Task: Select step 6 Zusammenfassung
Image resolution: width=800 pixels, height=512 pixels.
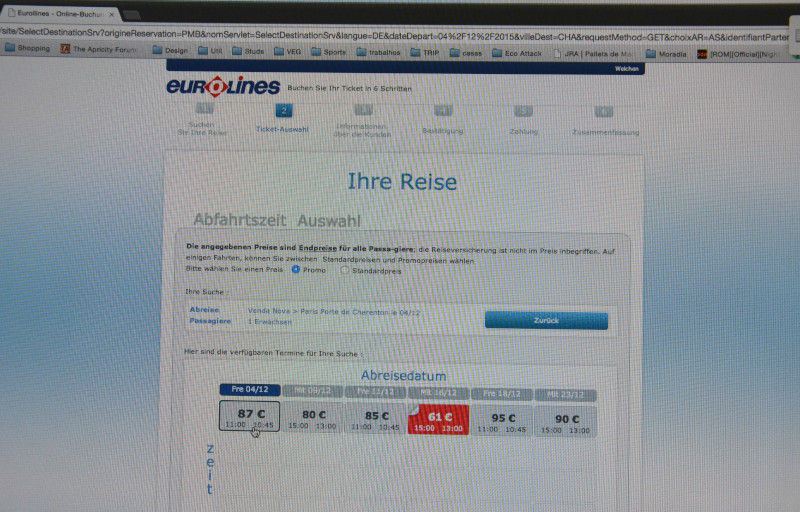Action: 605,122
